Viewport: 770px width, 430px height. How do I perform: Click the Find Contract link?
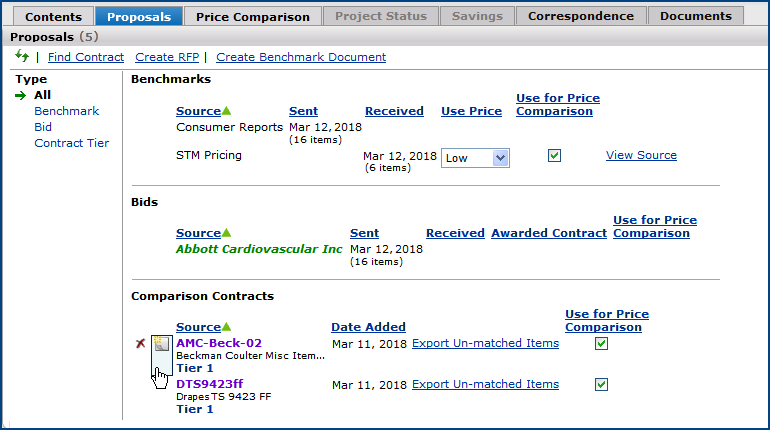(86, 57)
